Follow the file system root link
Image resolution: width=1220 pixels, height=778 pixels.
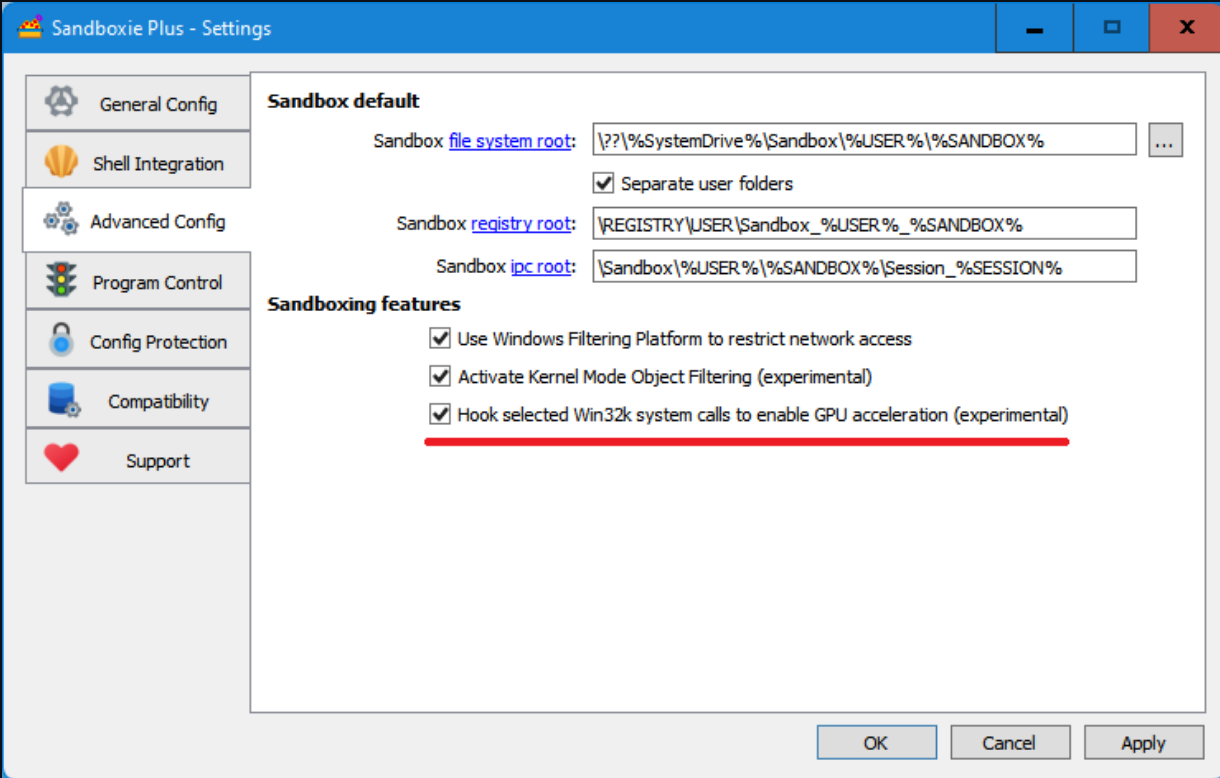[x=510, y=141]
